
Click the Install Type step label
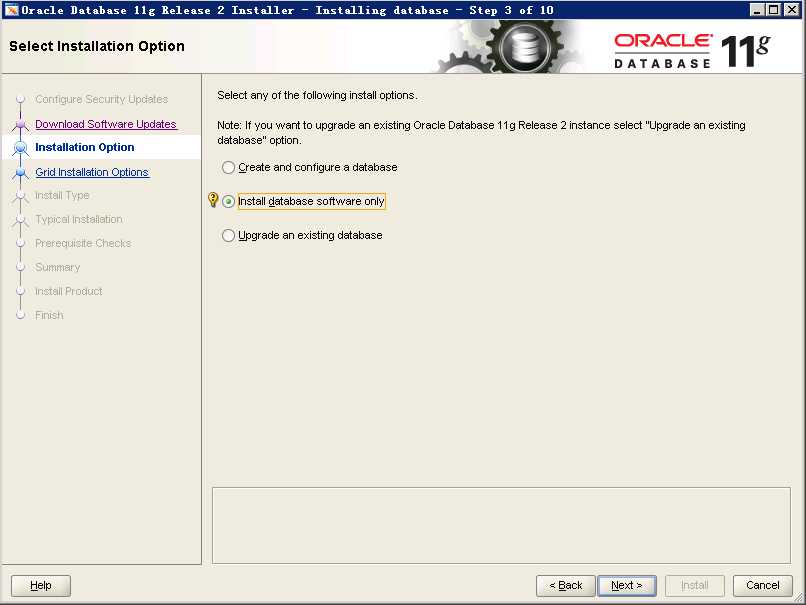point(62,195)
